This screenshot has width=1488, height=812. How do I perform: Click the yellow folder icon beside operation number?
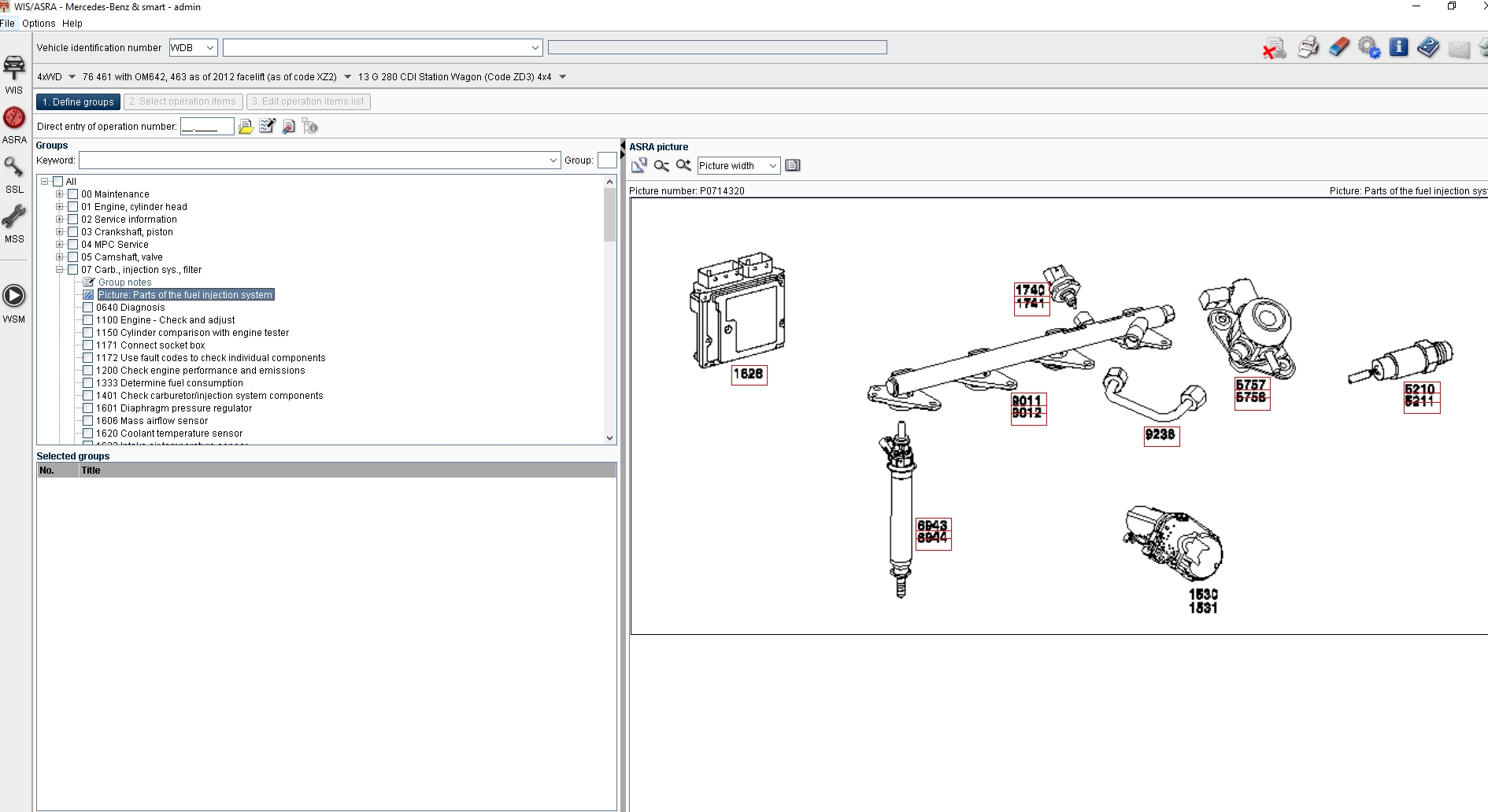point(246,127)
